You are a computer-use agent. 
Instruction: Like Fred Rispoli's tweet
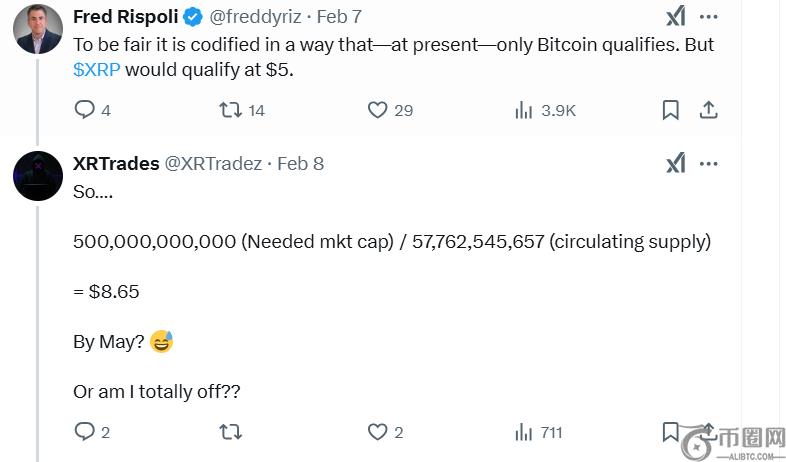tap(377, 110)
